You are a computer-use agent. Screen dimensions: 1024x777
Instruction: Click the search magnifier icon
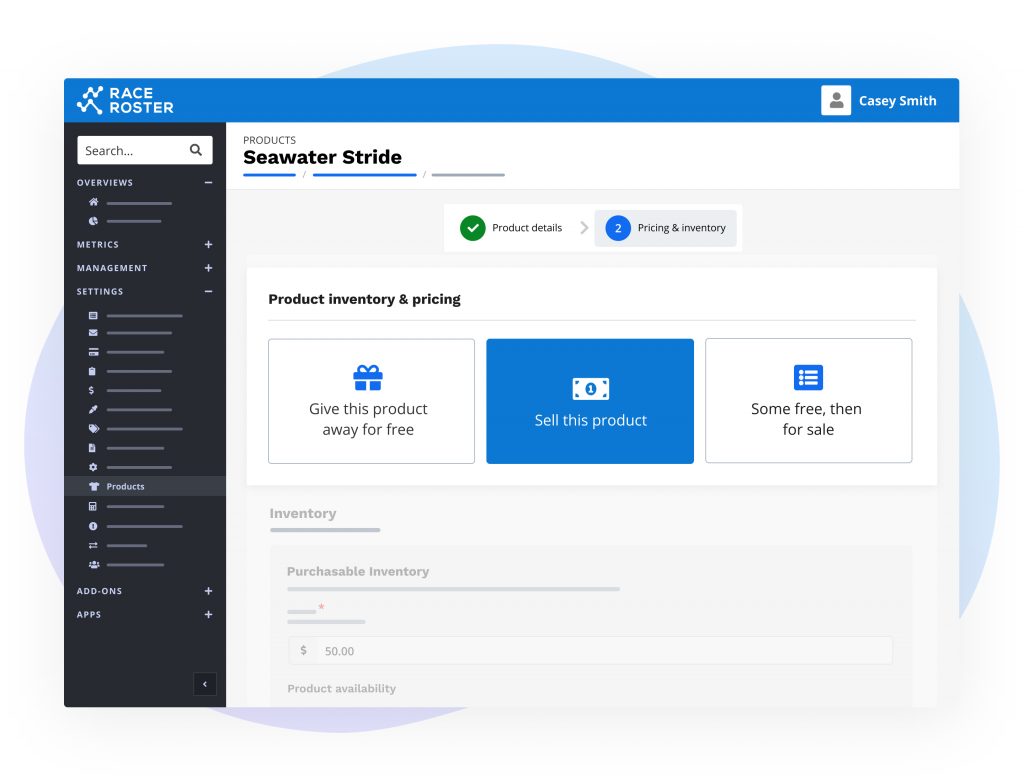click(x=196, y=150)
